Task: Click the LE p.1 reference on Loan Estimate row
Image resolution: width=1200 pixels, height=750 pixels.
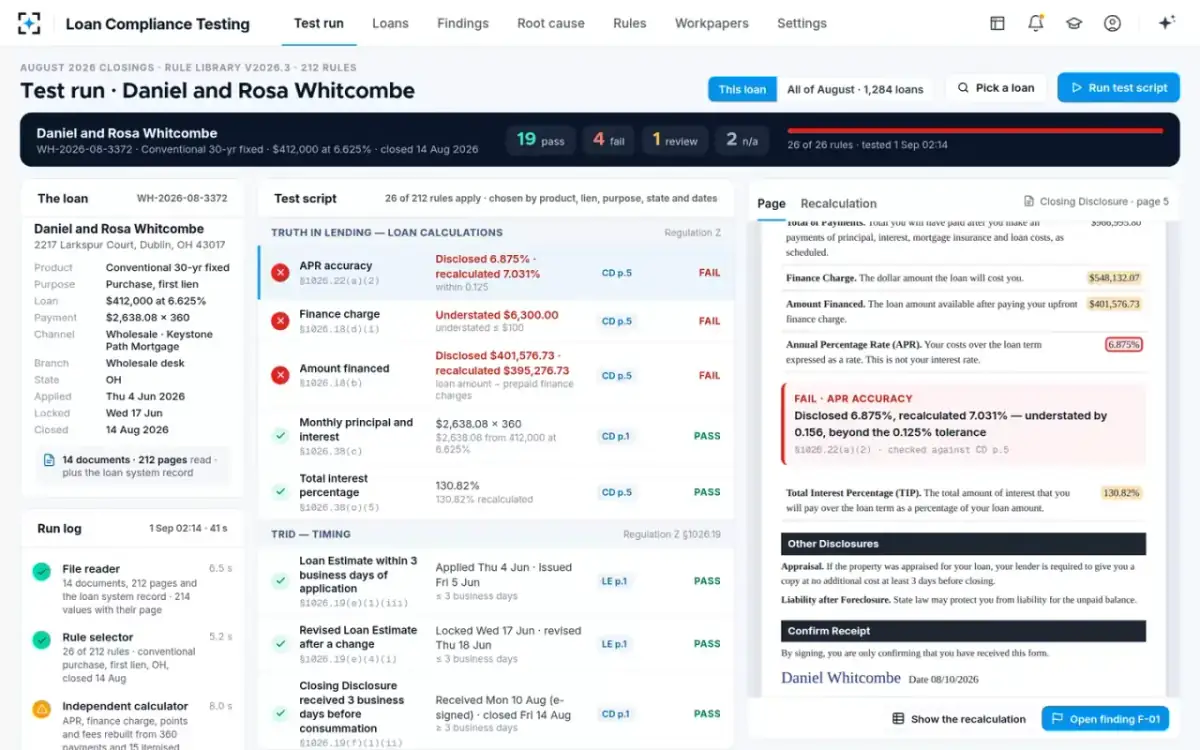Action: tap(616, 581)
